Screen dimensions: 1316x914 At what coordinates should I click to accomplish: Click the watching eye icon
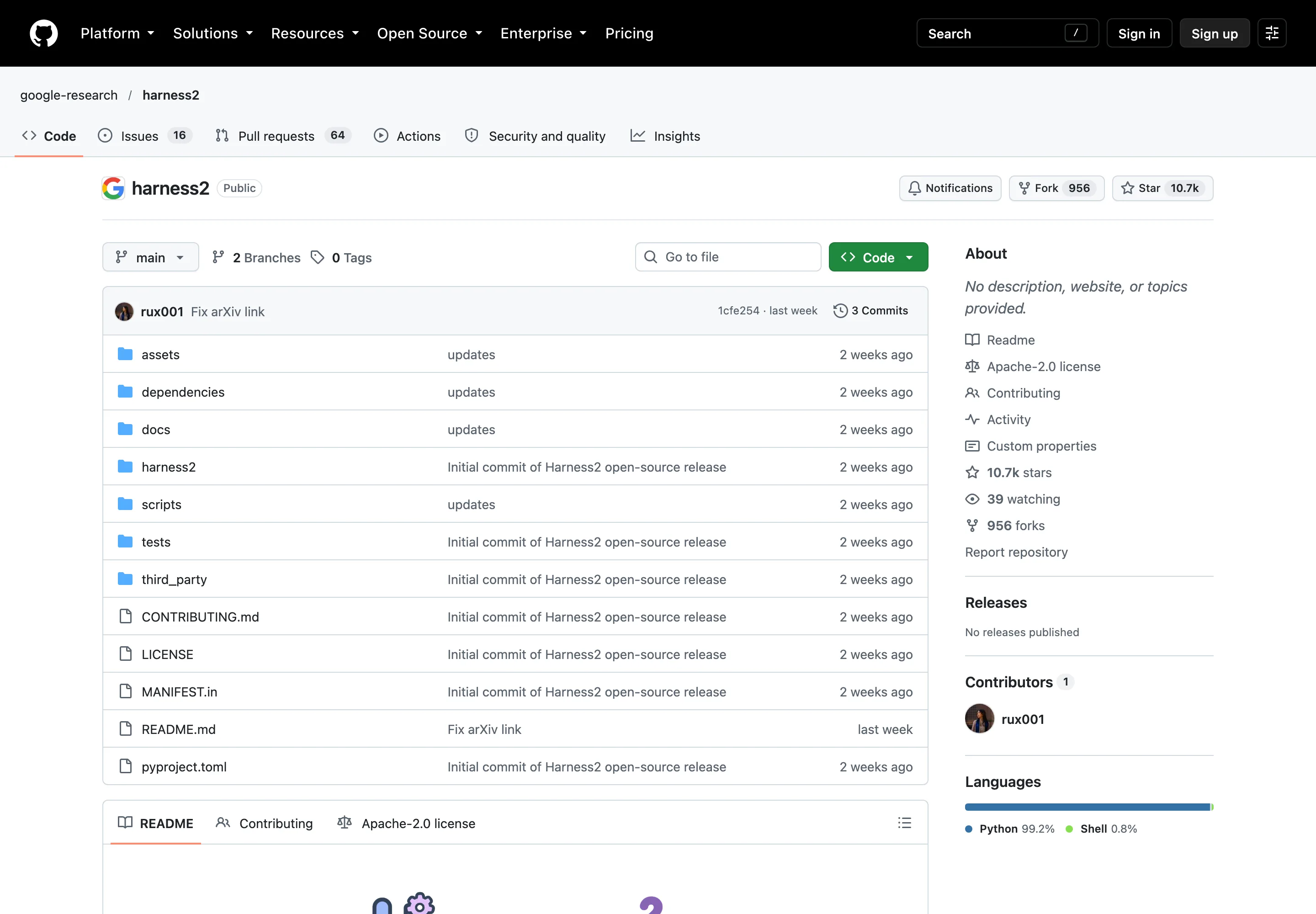coord(972,499)
